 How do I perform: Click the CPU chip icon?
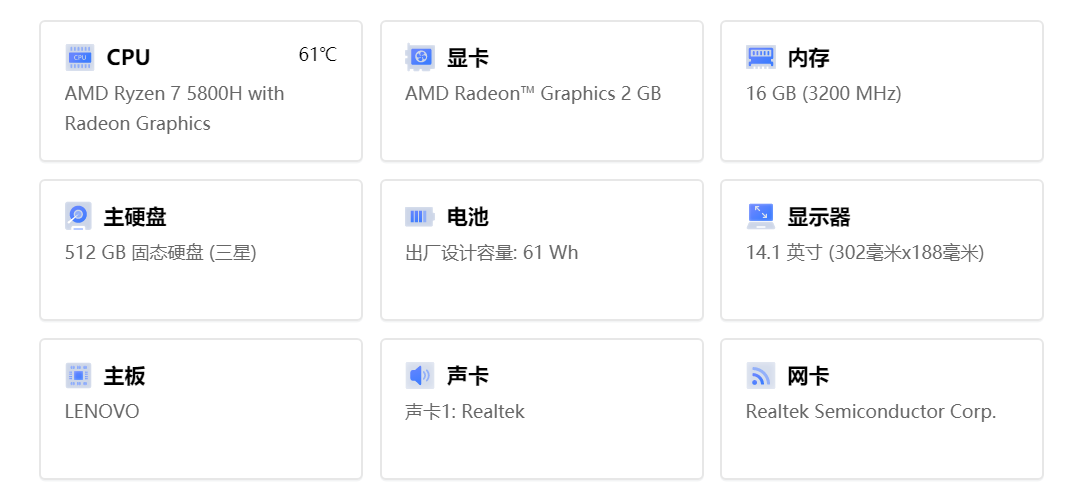click(x=80, y=57)
